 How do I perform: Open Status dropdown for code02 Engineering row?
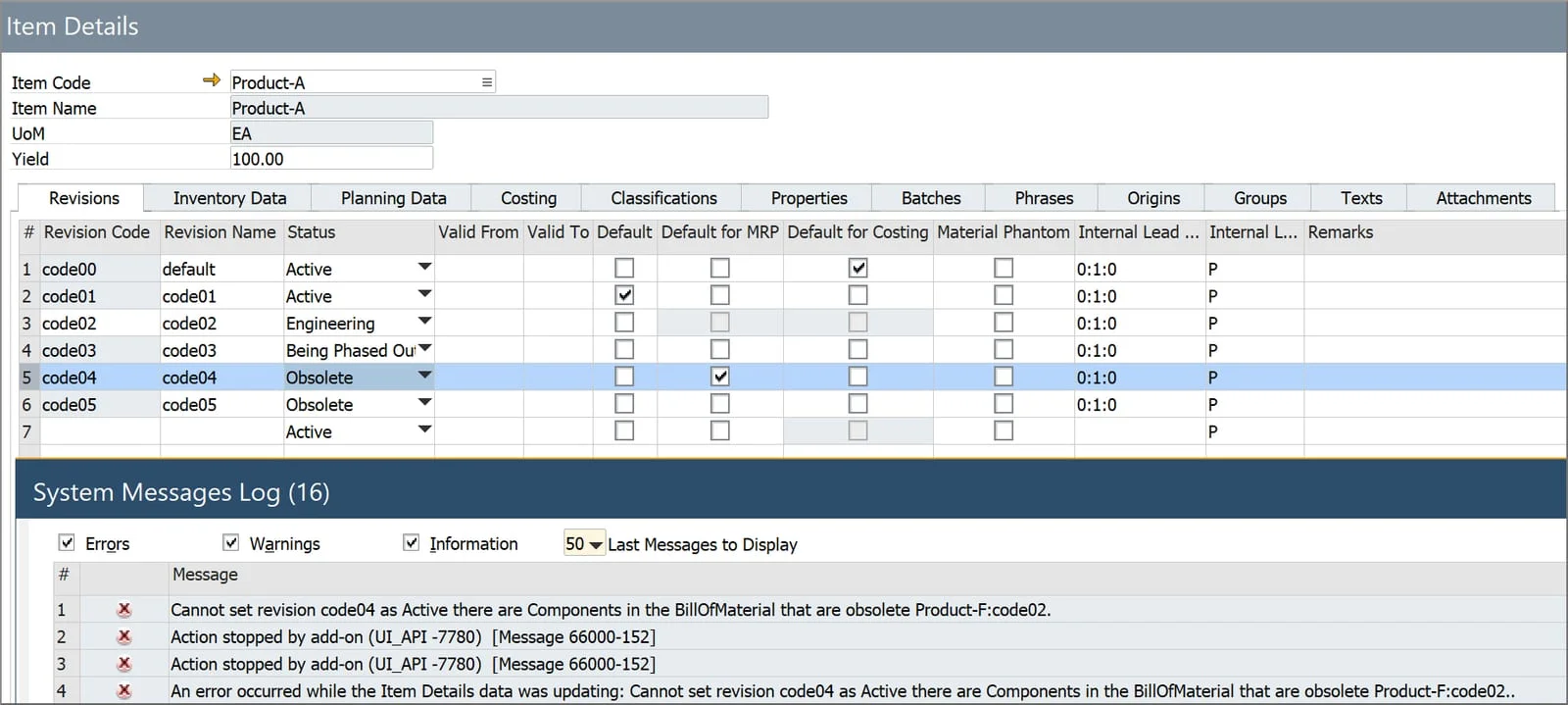click(424, 322)
